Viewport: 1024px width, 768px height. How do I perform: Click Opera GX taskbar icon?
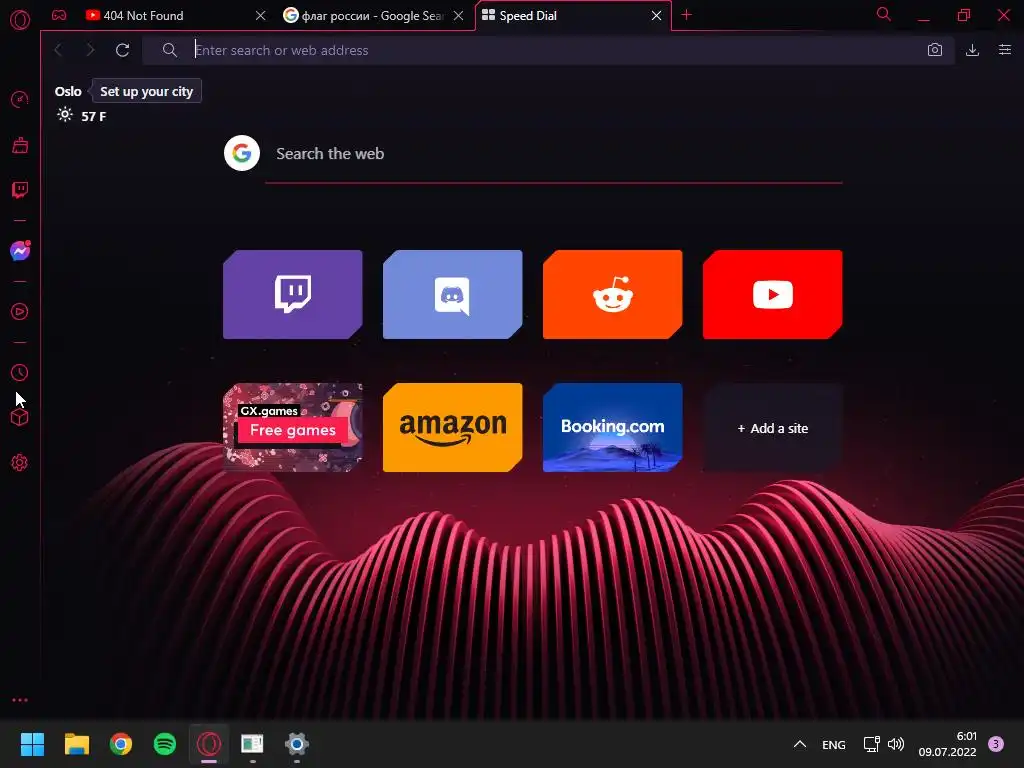click(x=209, y=744)
